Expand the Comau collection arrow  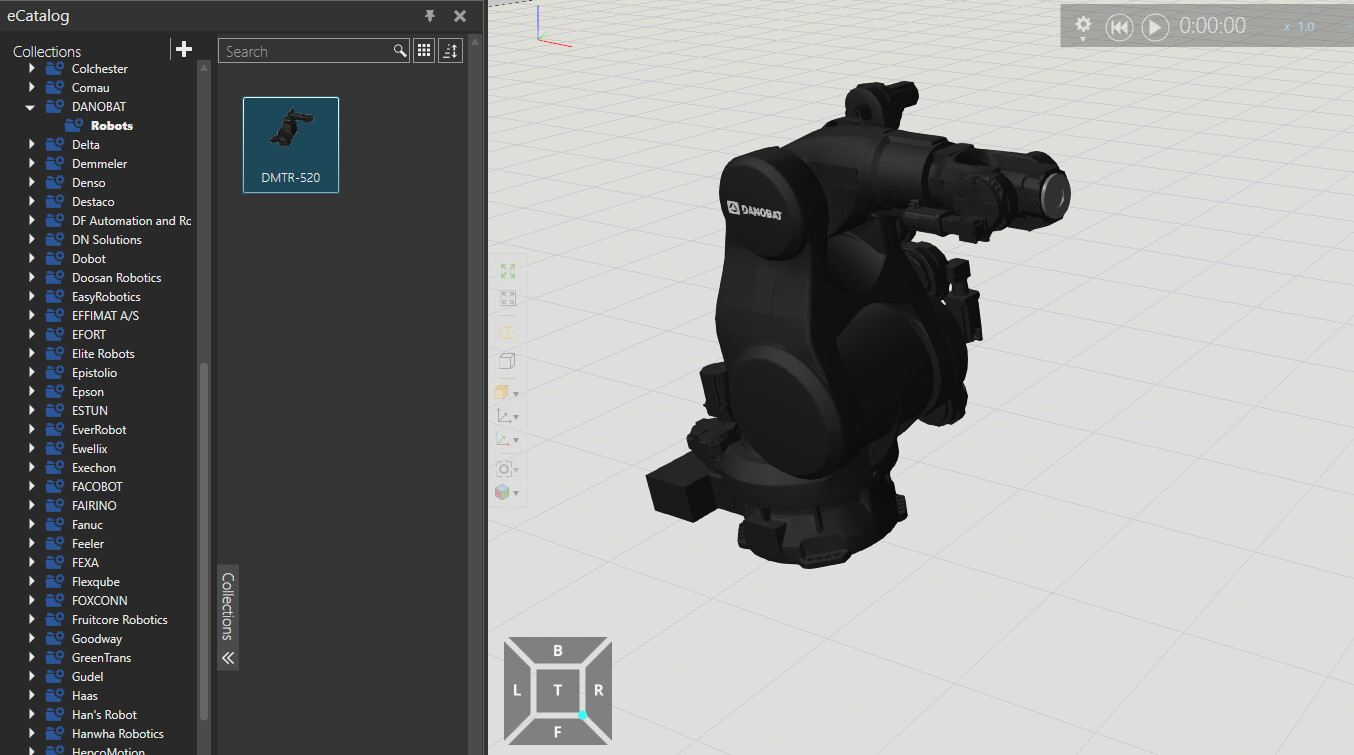click(31, 88)
